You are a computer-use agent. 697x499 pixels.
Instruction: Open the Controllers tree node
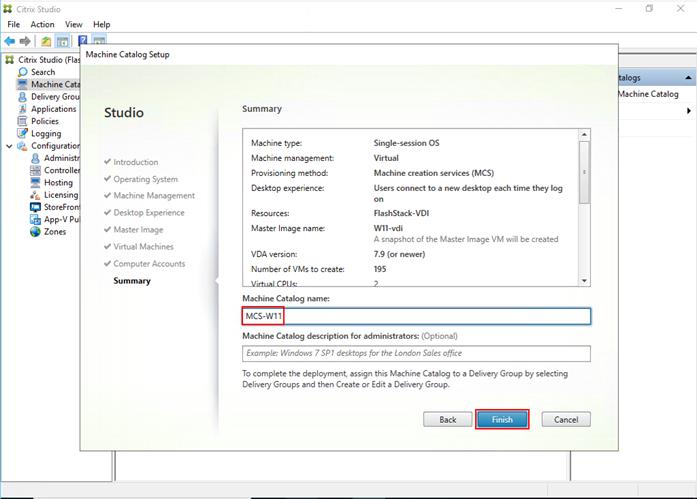55,170
